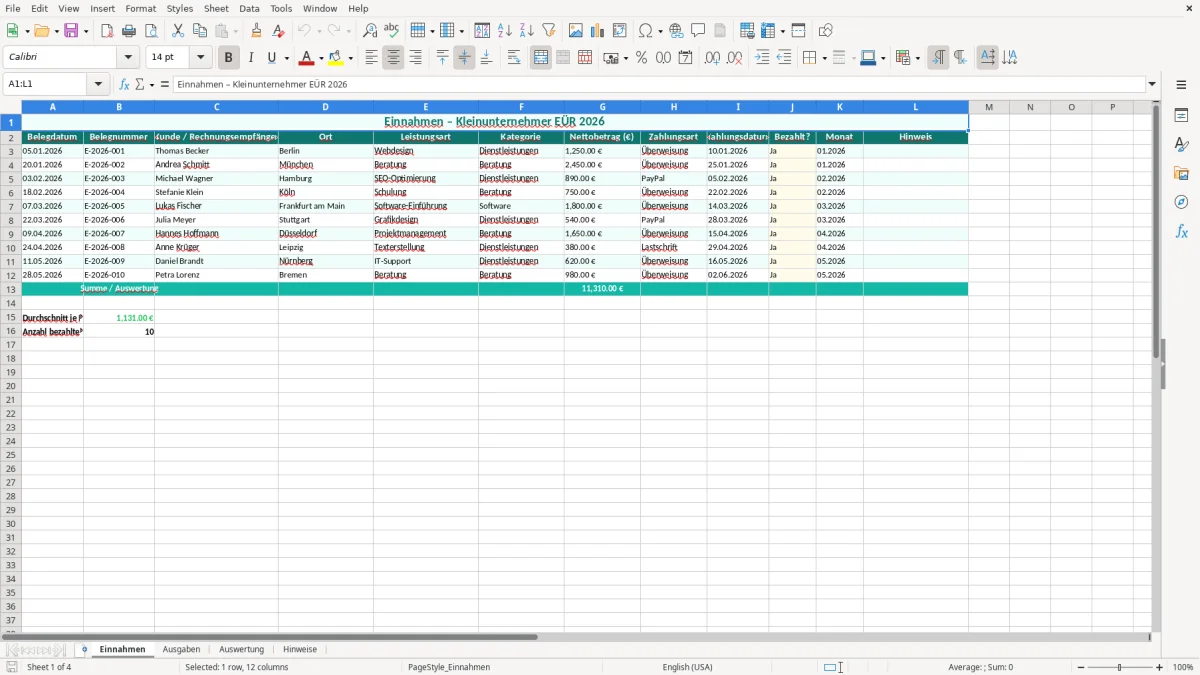Adjust the zoom slider in status bar
The width and height of the screenshot is (1200, 675).
pyautogui.click(x=1120, y=667)
